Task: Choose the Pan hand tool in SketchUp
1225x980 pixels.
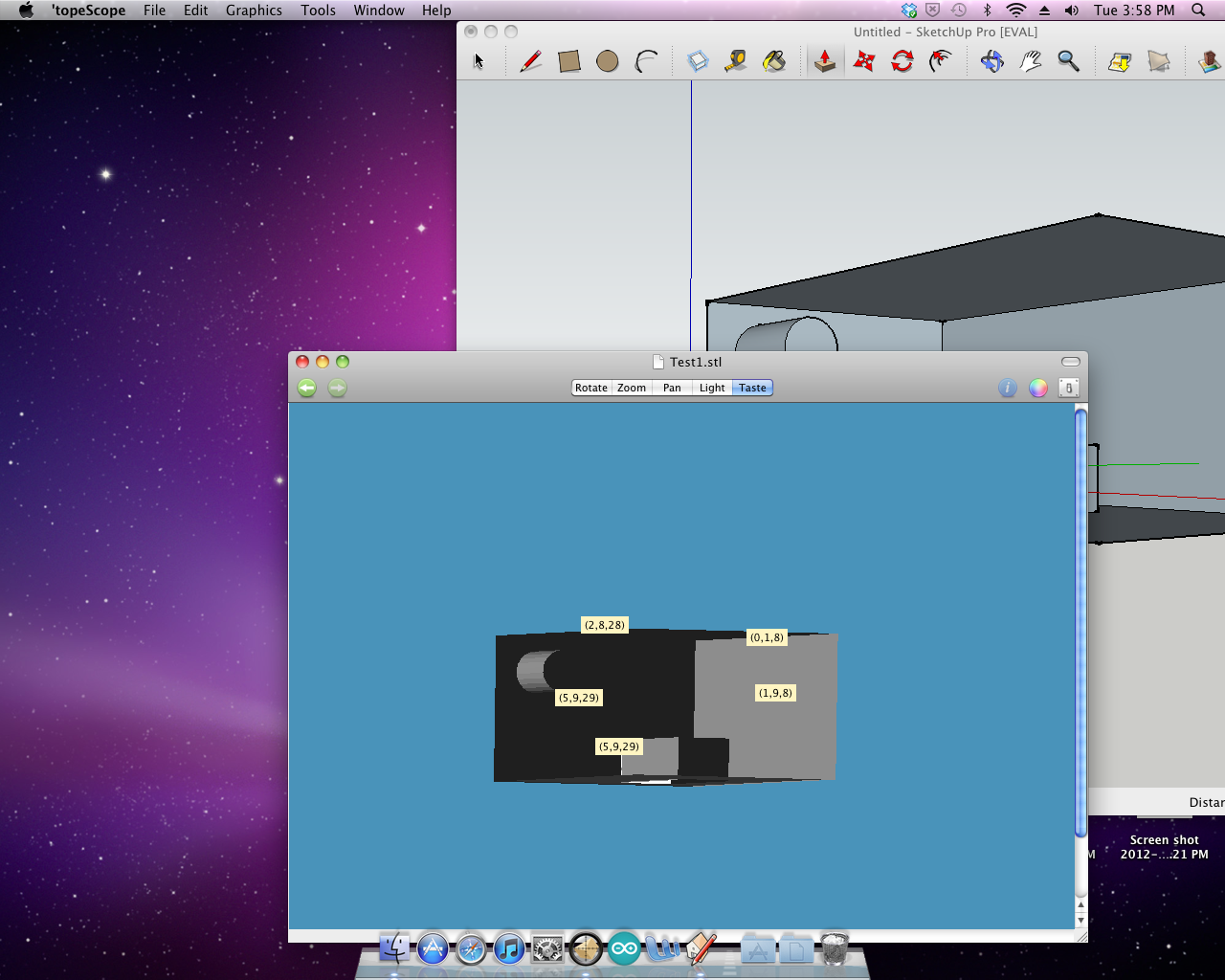Action: (1031, 60)
